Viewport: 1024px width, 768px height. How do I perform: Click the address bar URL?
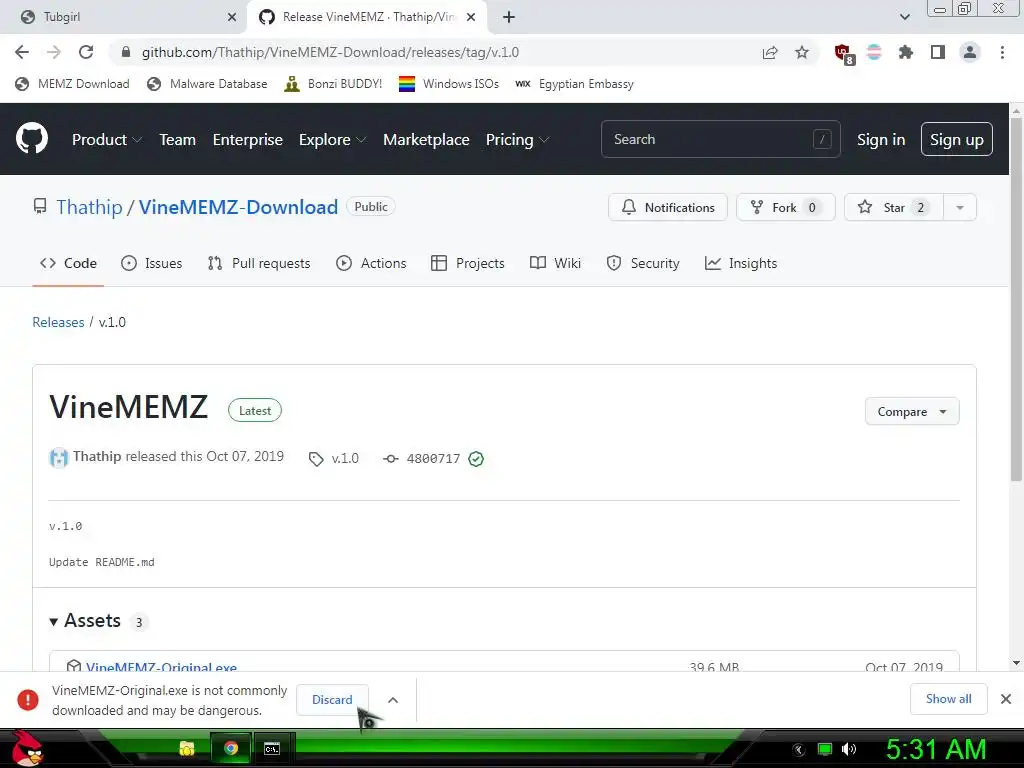pos(330,52)
